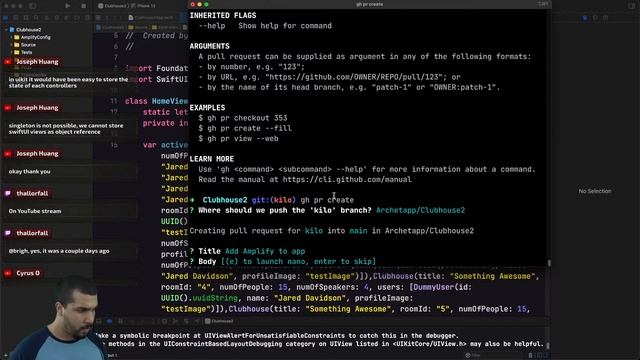
Task: Click the 'class HomeView' code line
Action: (x=156, y=101)
